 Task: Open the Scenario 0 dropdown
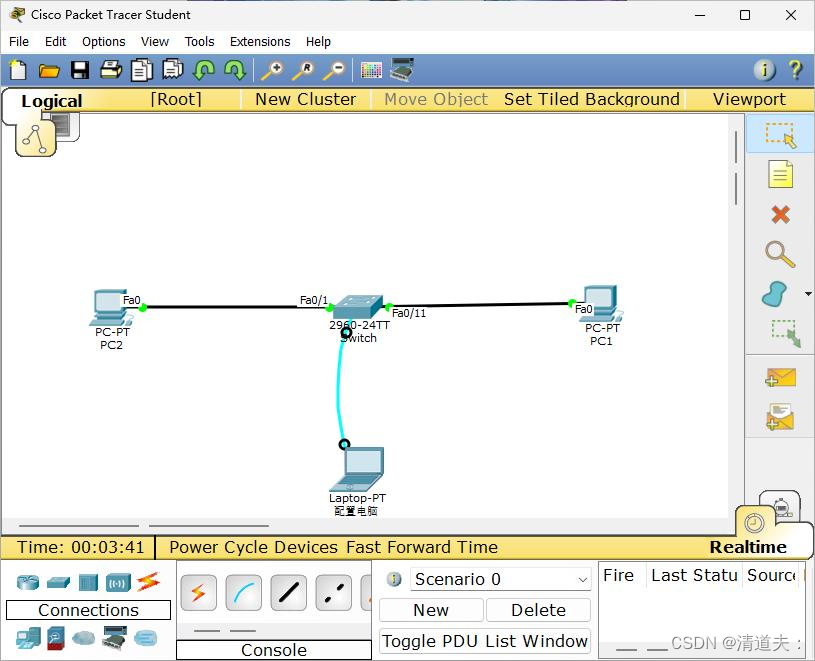[501, 579]
